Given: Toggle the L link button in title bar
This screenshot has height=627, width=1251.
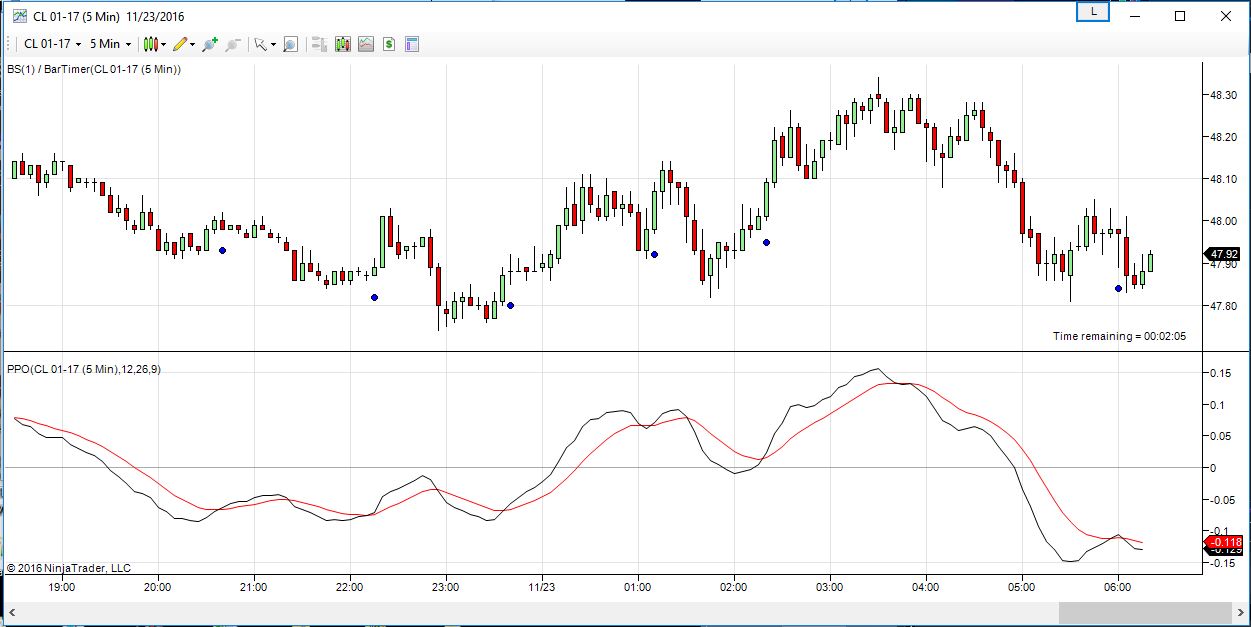Looking at the screenshot, I should 1094,13.
